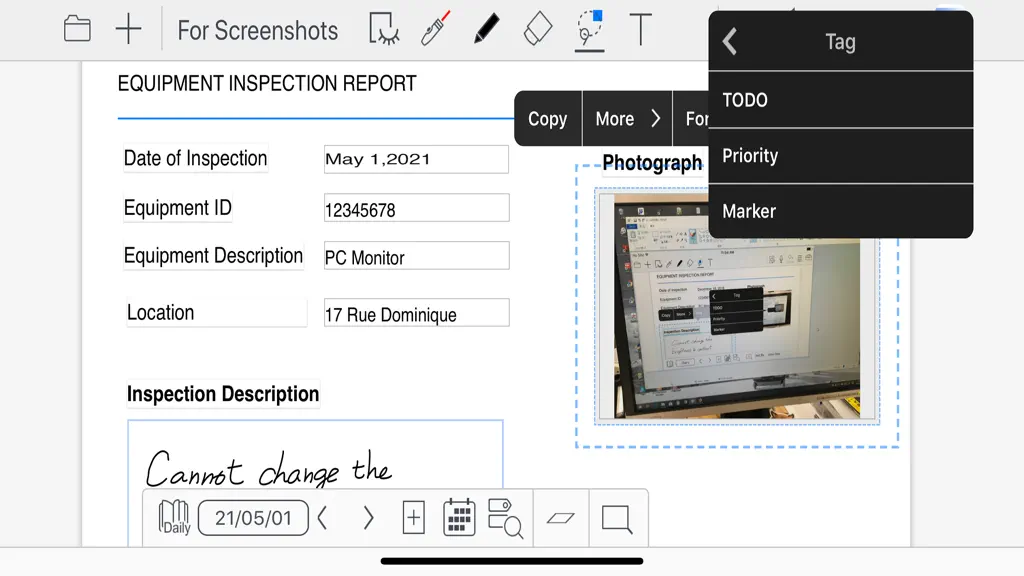1024x576 pixels.
Task: Add a new note with plus icon
Action: pos(128,29)
